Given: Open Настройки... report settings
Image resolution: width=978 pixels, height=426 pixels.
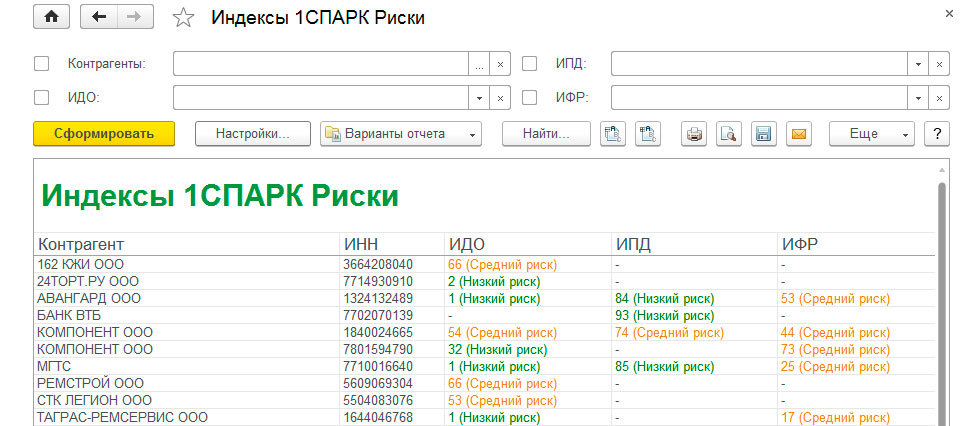Looking at the screenshot, I should click(x=252, y=134).
